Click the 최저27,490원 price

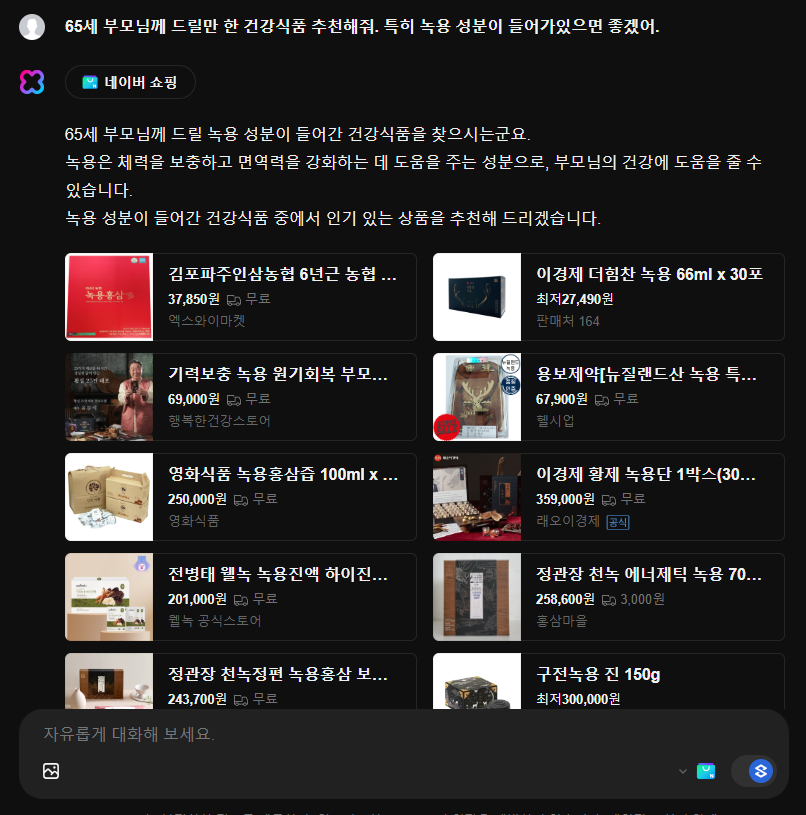pyautogui.click(x=574, y=299)
